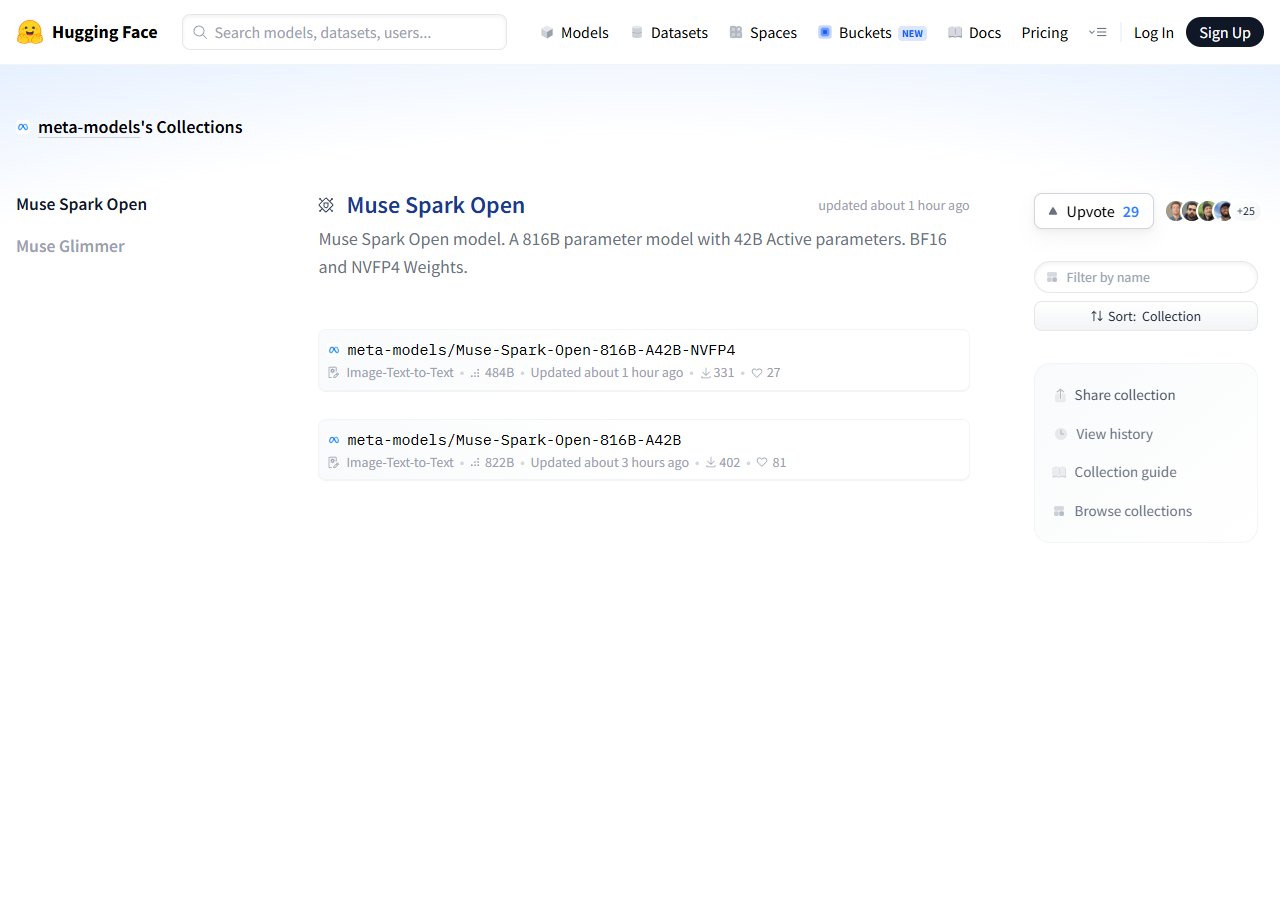
Task: Open the Models page
Action: pos(574,33)
